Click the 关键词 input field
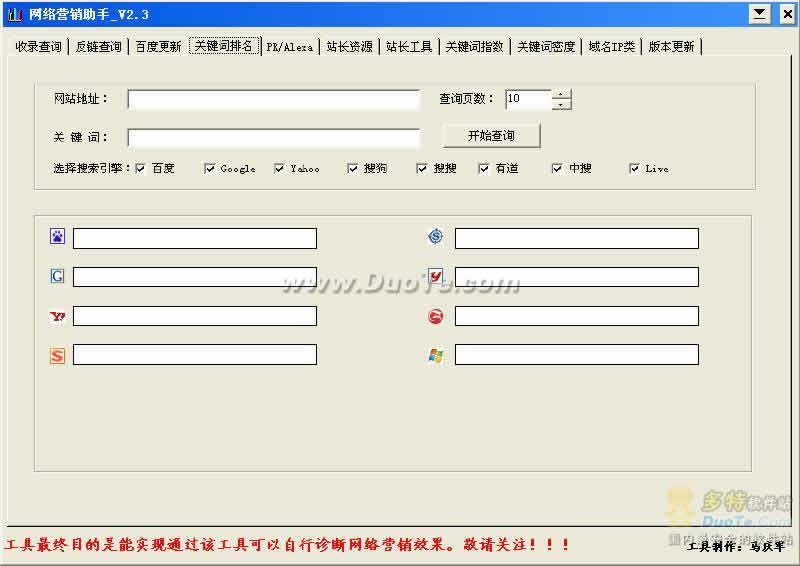This screenshot has width=800, height=566. coord(274,138)
